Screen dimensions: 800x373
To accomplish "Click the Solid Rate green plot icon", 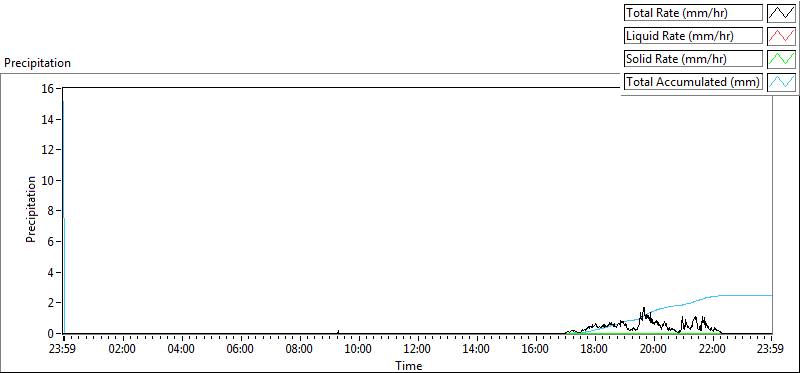I will pos(782,59).
